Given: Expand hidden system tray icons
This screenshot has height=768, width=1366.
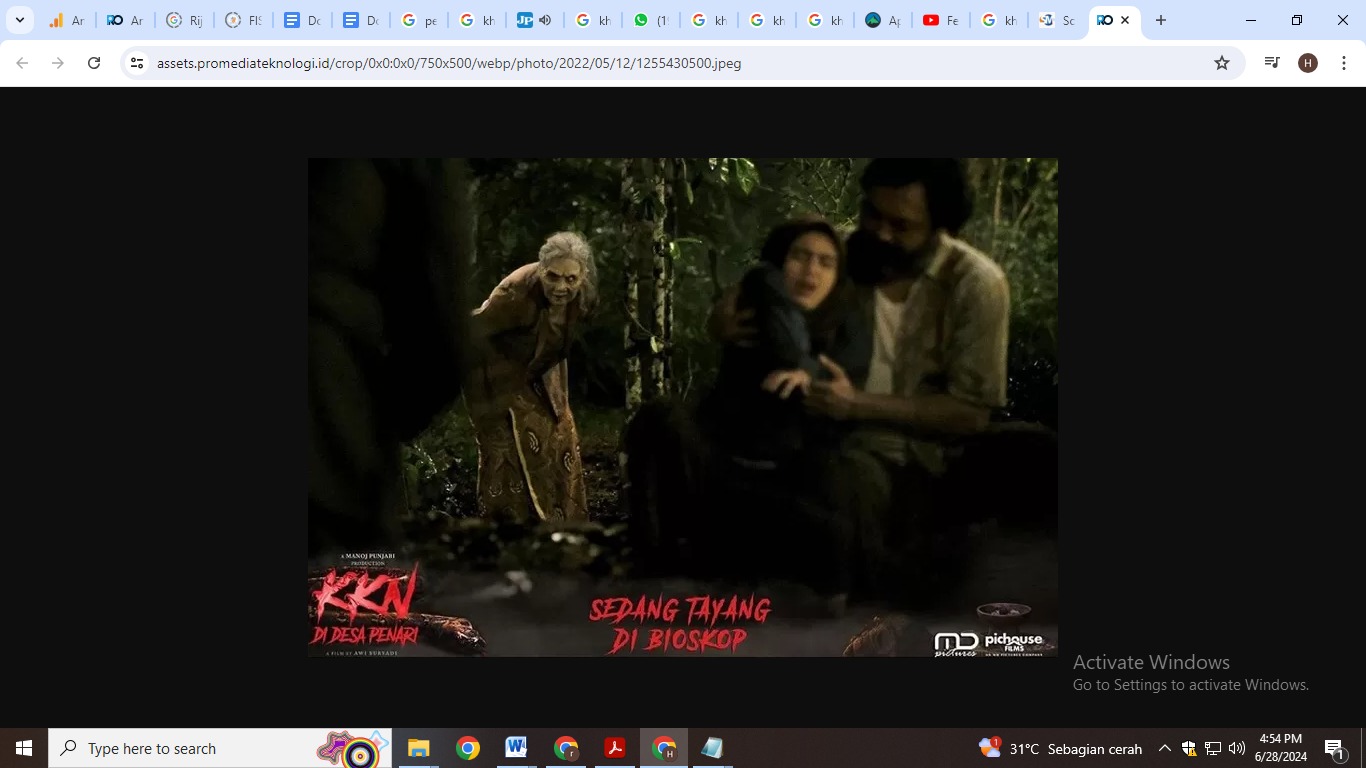Looking at the screenshot, I should point(1164,748).
